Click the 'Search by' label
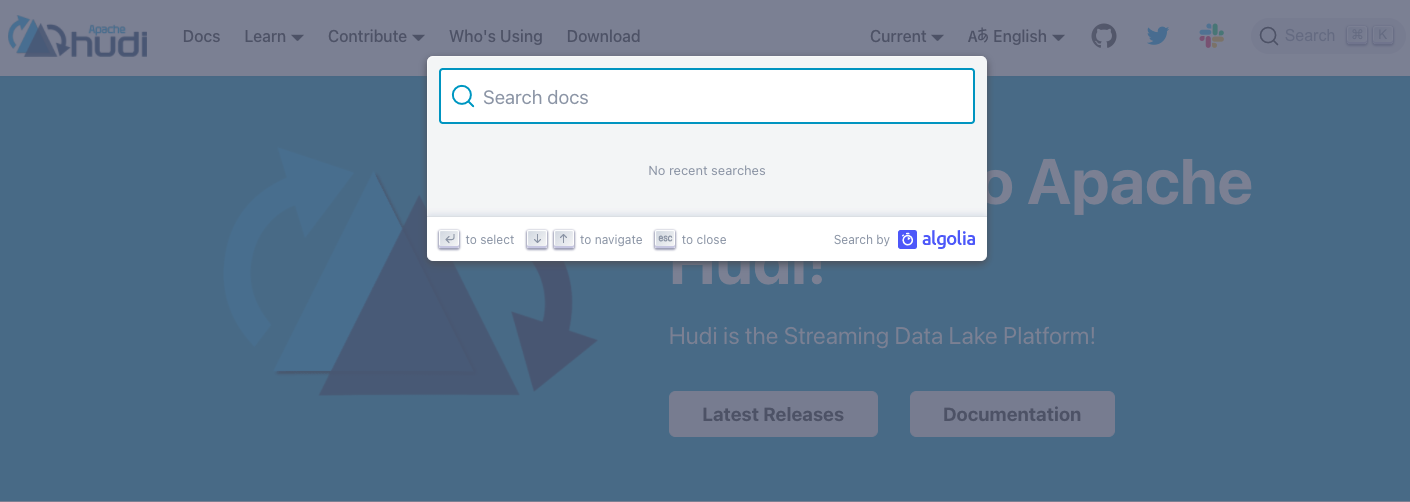Viewport: 1410px width, 502px height. pyautogui.click(x=861, y=239)
